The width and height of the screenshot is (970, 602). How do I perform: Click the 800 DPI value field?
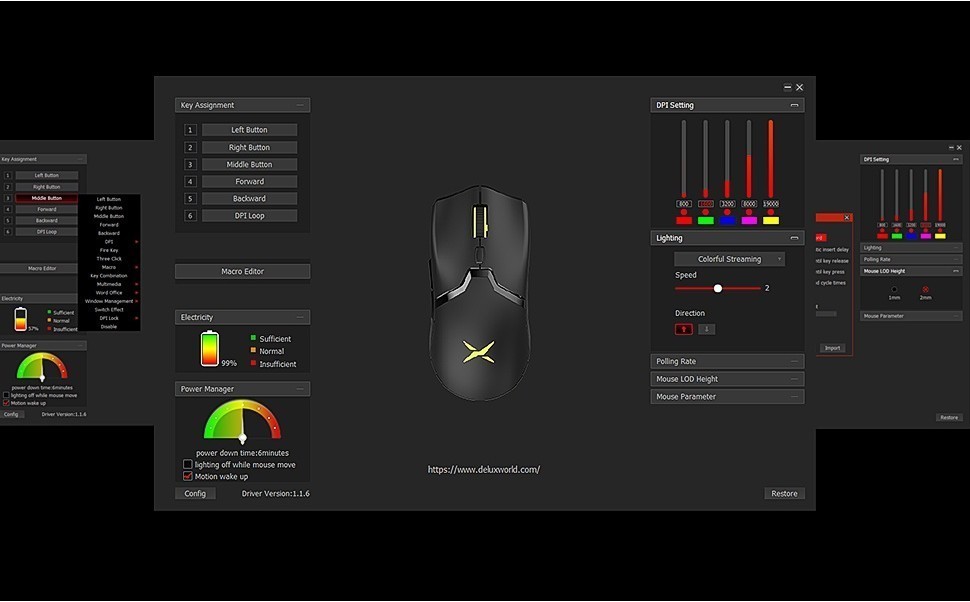point(684,204)
